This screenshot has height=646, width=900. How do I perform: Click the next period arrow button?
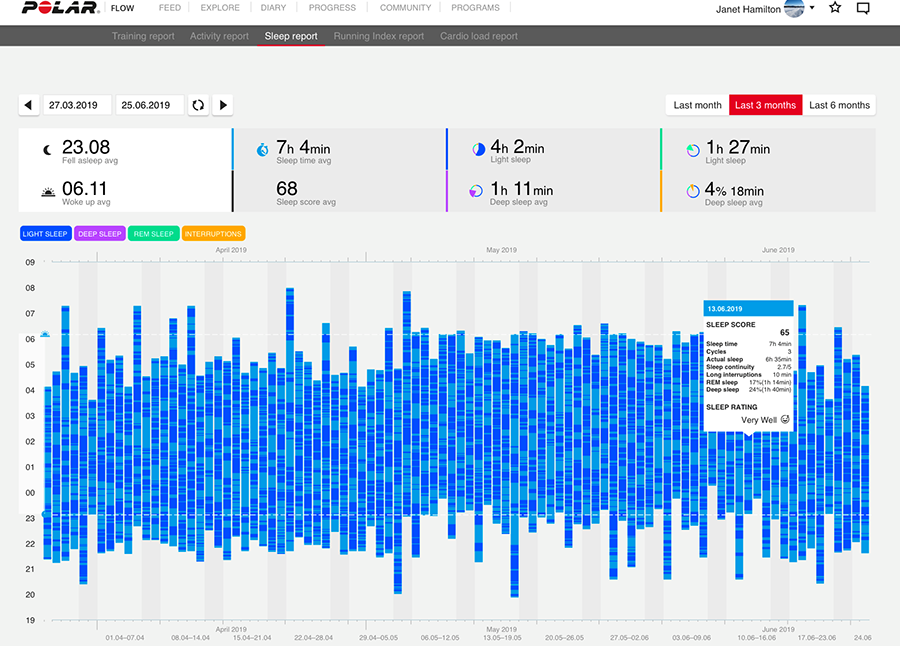223,105
